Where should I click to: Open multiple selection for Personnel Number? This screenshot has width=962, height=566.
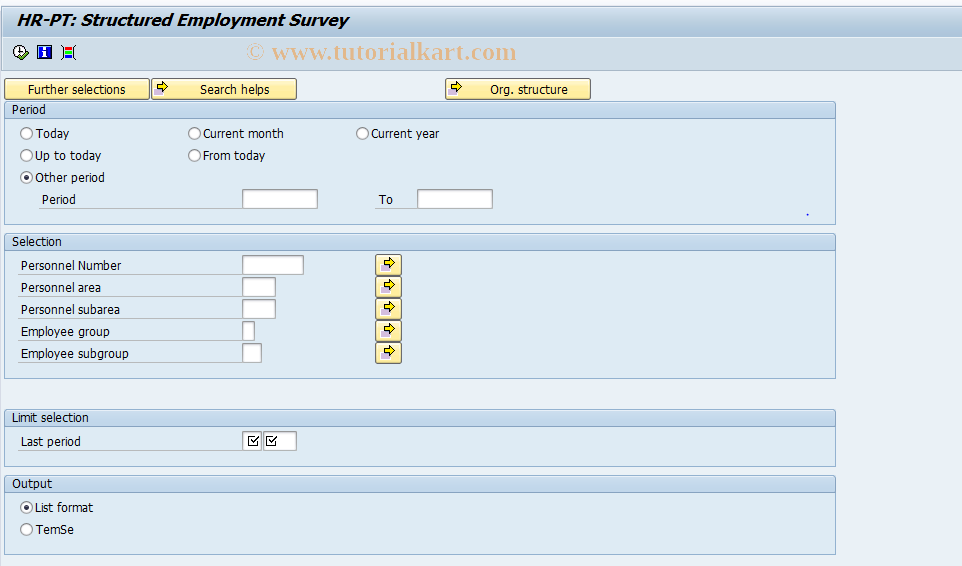click(x=388, y=265)
